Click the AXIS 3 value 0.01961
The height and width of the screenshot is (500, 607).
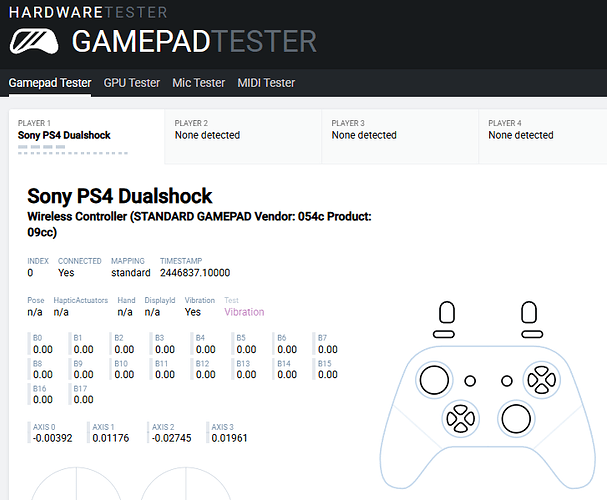(229, 438)
